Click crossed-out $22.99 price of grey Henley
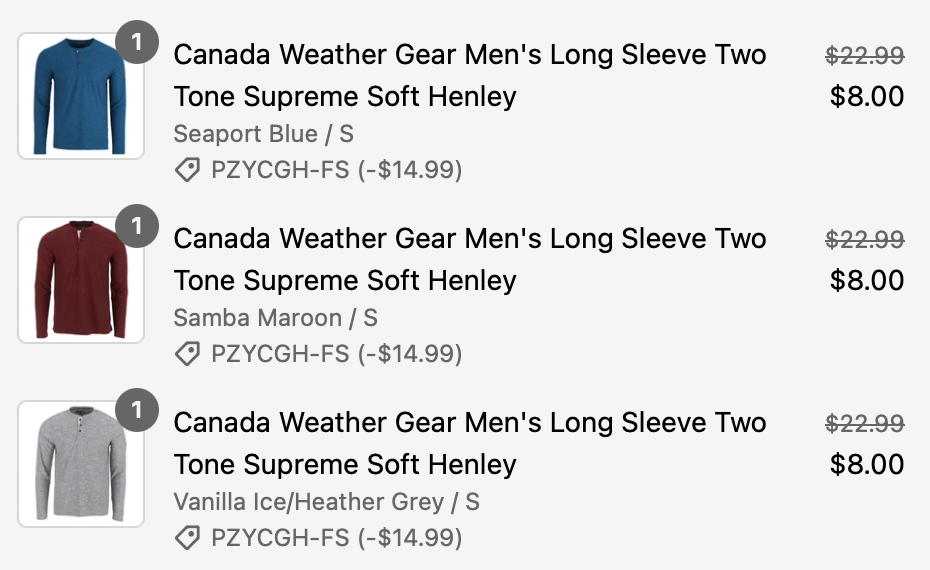930x570 pixels. (864, 424)
